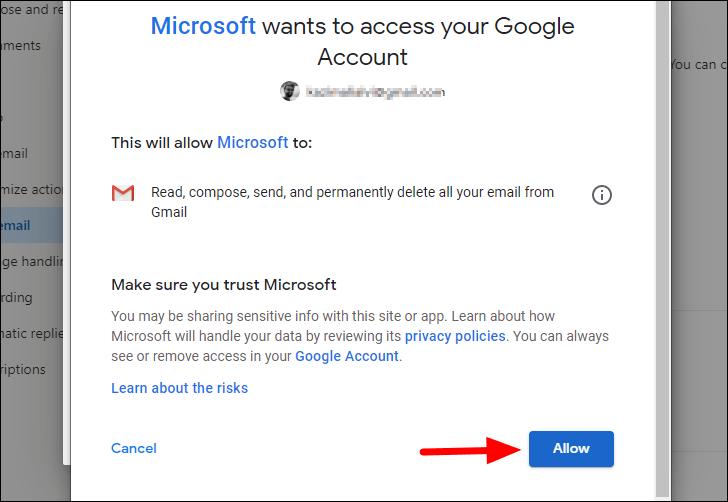
Task: Open the info icon for Gmail permission
Action: pos(602,195)
